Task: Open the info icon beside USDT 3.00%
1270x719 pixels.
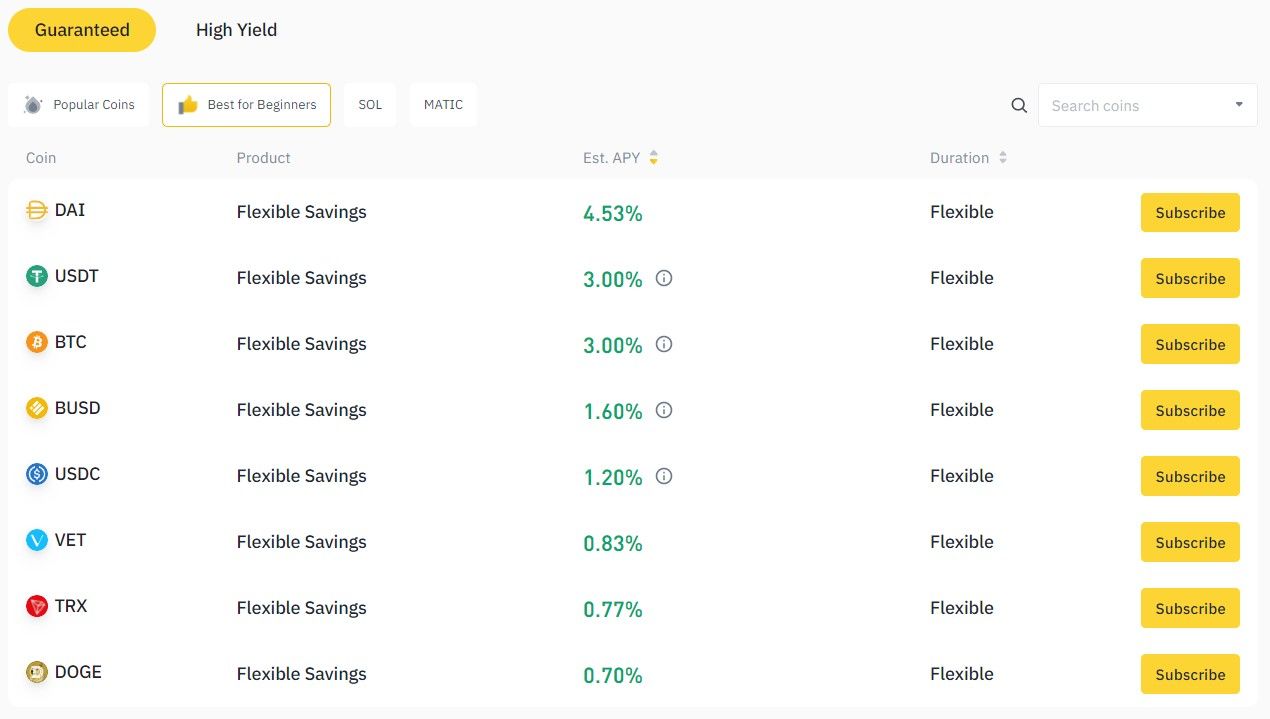Action: click(x=664, y=278)
